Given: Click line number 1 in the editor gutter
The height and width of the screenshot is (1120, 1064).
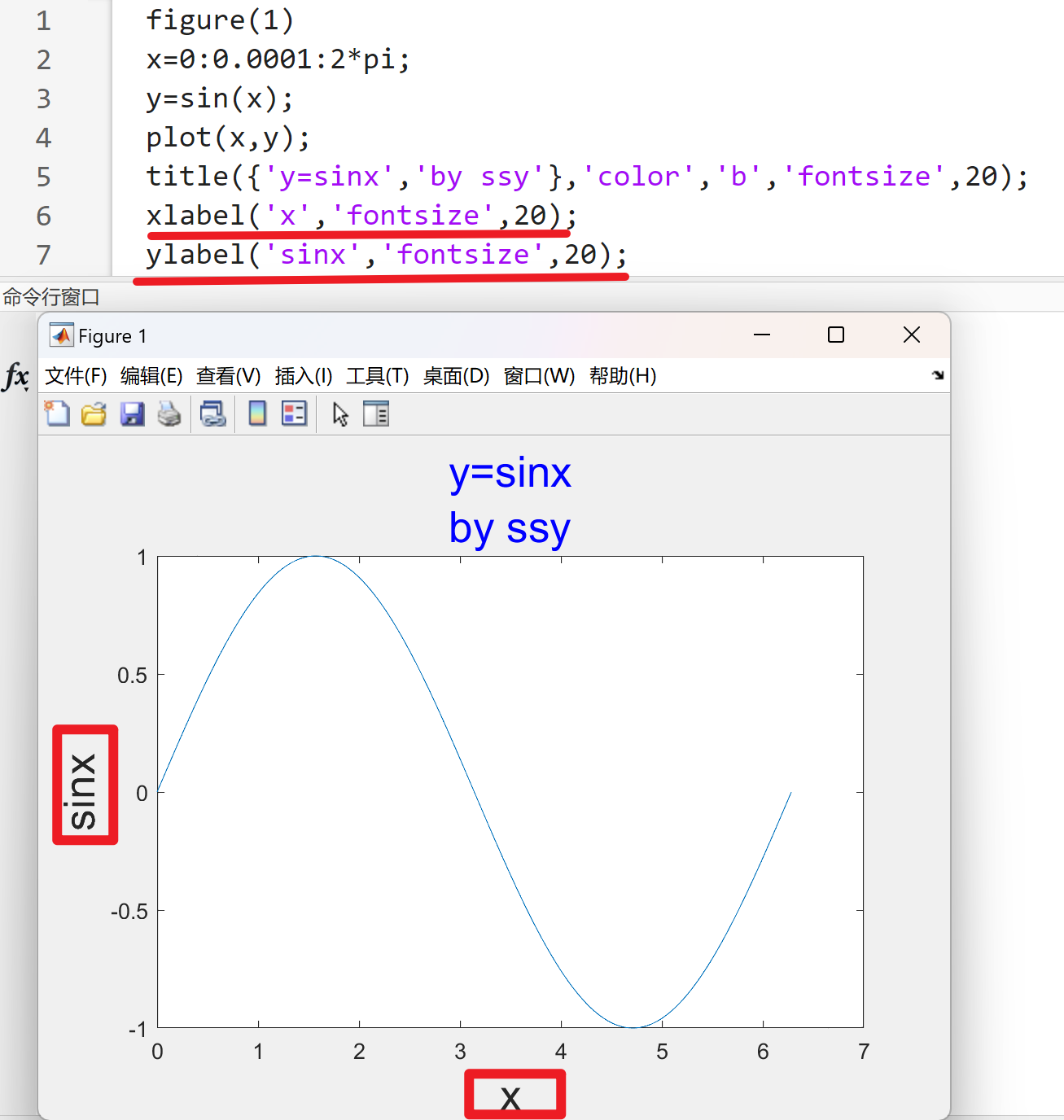Looking at the screenshot, I should point(43,20).
